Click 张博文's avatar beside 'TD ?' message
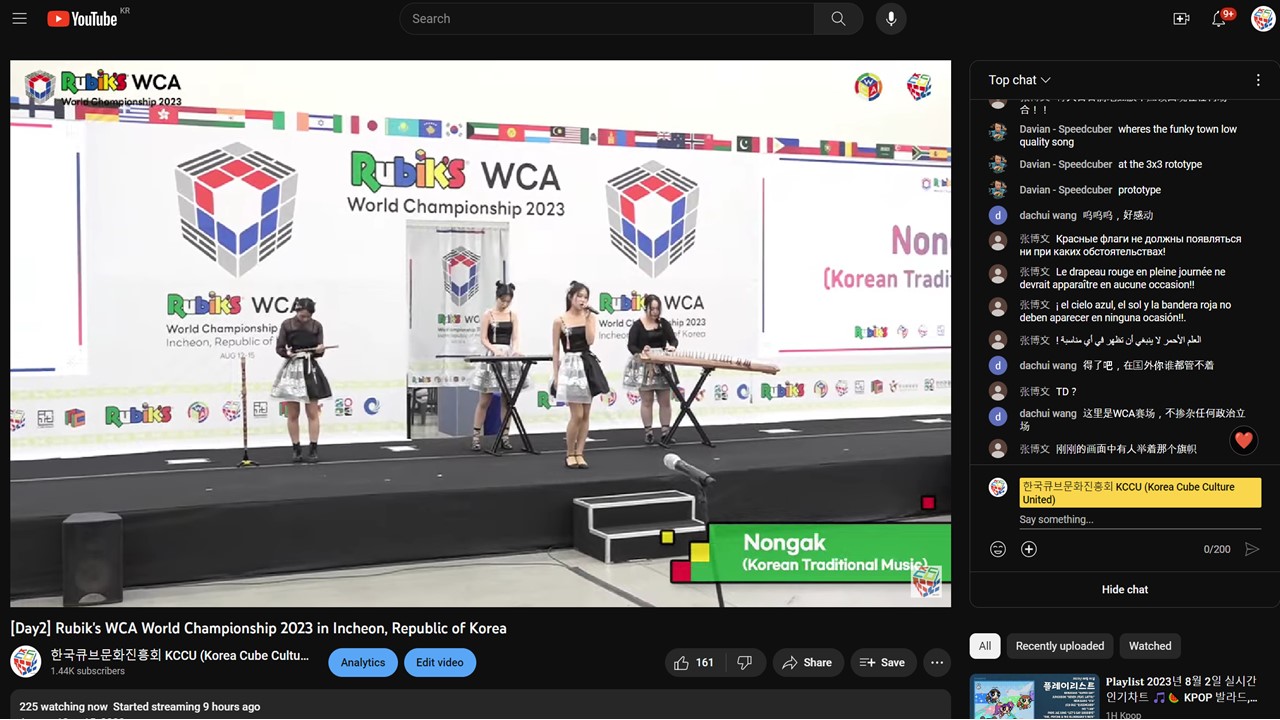 (x=997, y=391)
